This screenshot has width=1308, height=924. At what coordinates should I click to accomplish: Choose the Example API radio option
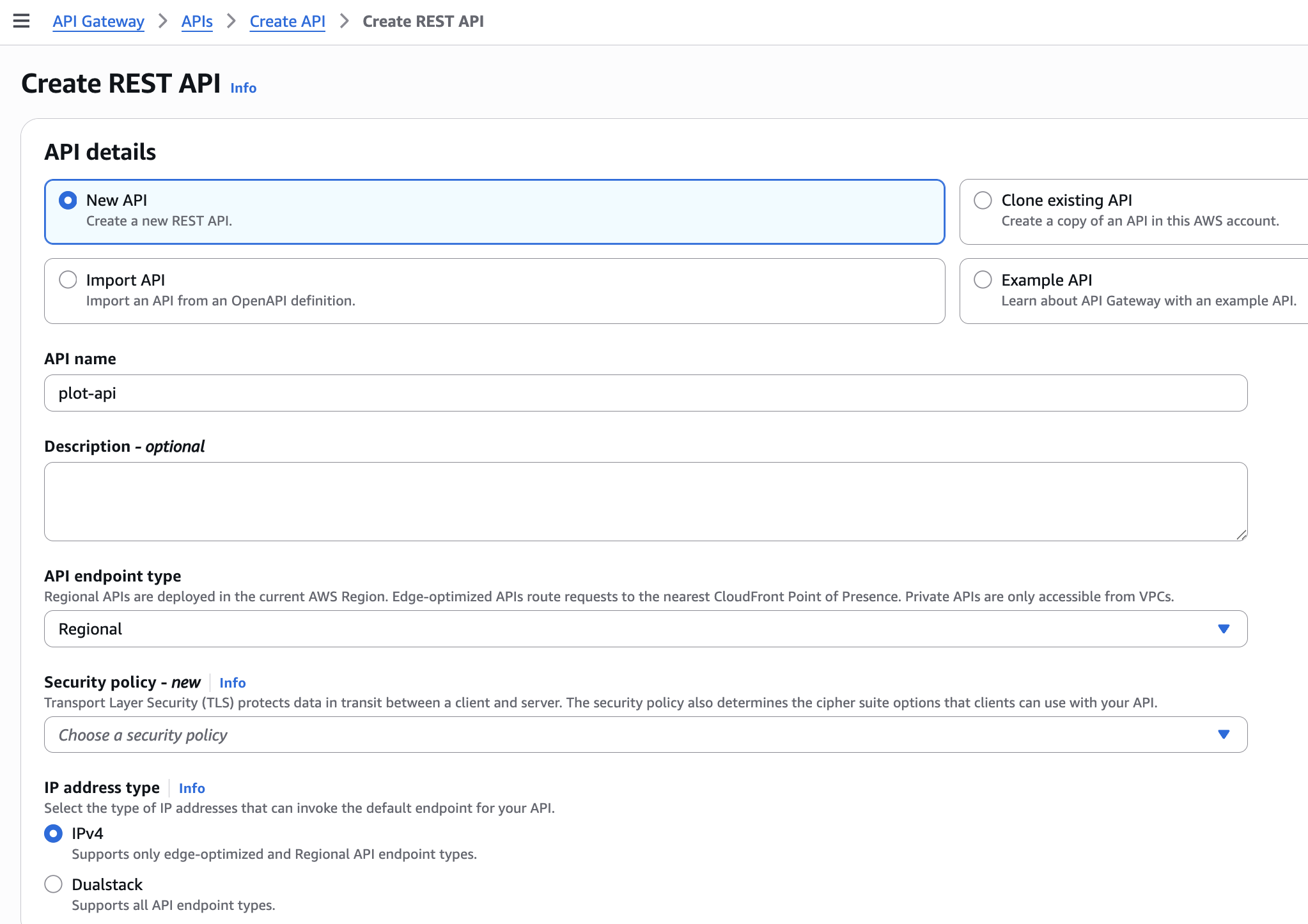(983, 280)
